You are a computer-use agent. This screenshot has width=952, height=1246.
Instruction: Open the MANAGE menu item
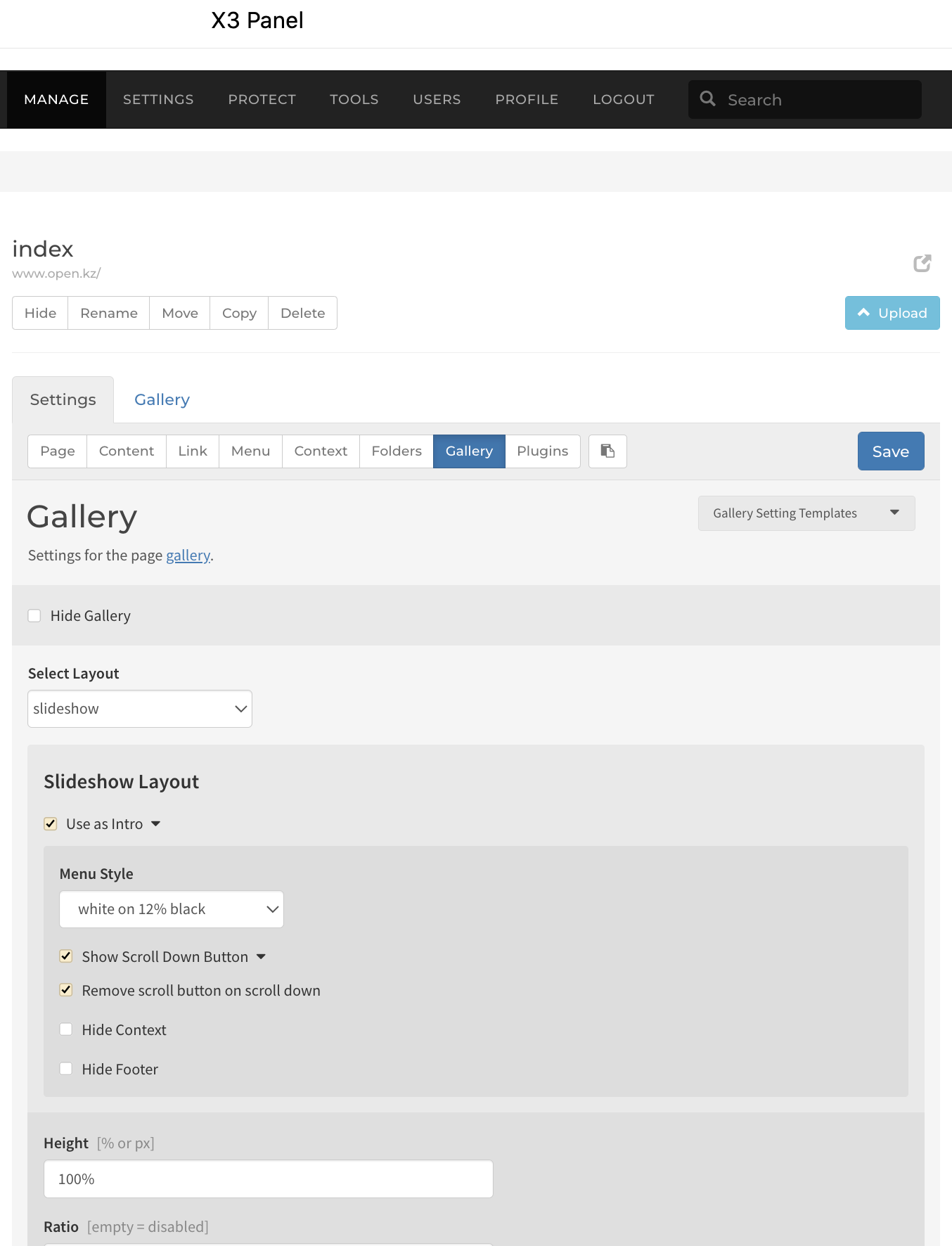[56, 99]
